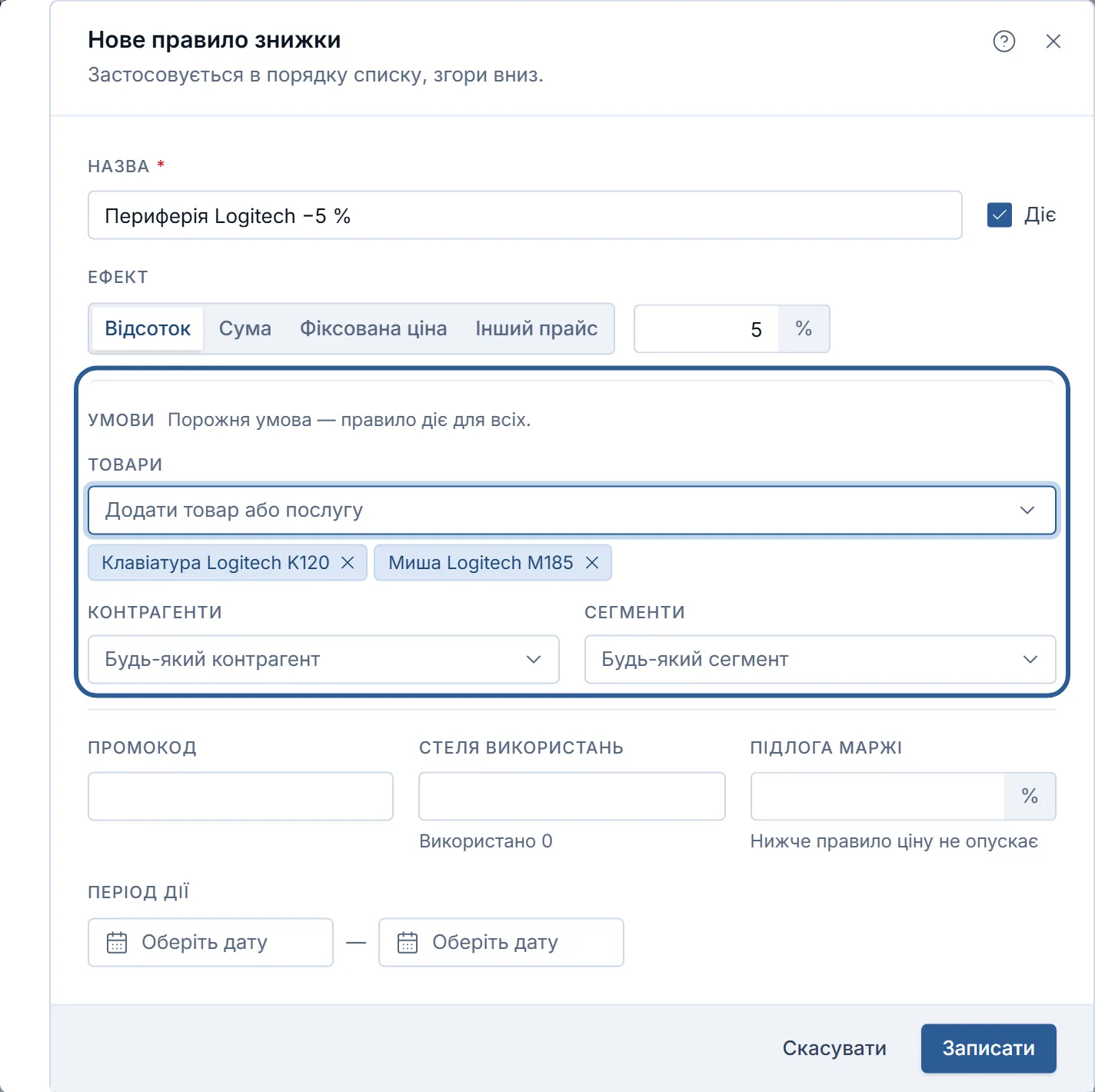Select the Відсоток effect tab

148,328
